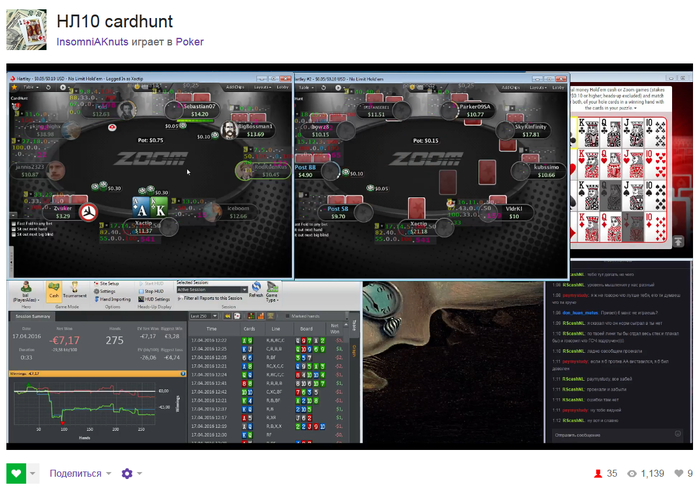Open the Table menu in Hartley #2 window

304,88
